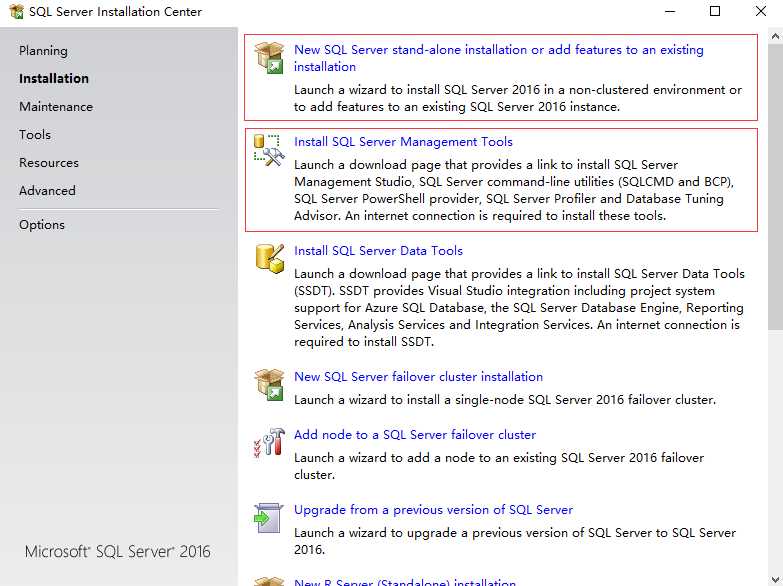This screenshot has width=783, height=586.
Task: Start New SQL Server failover cluster installation
Action: click(x=418, y=377)
